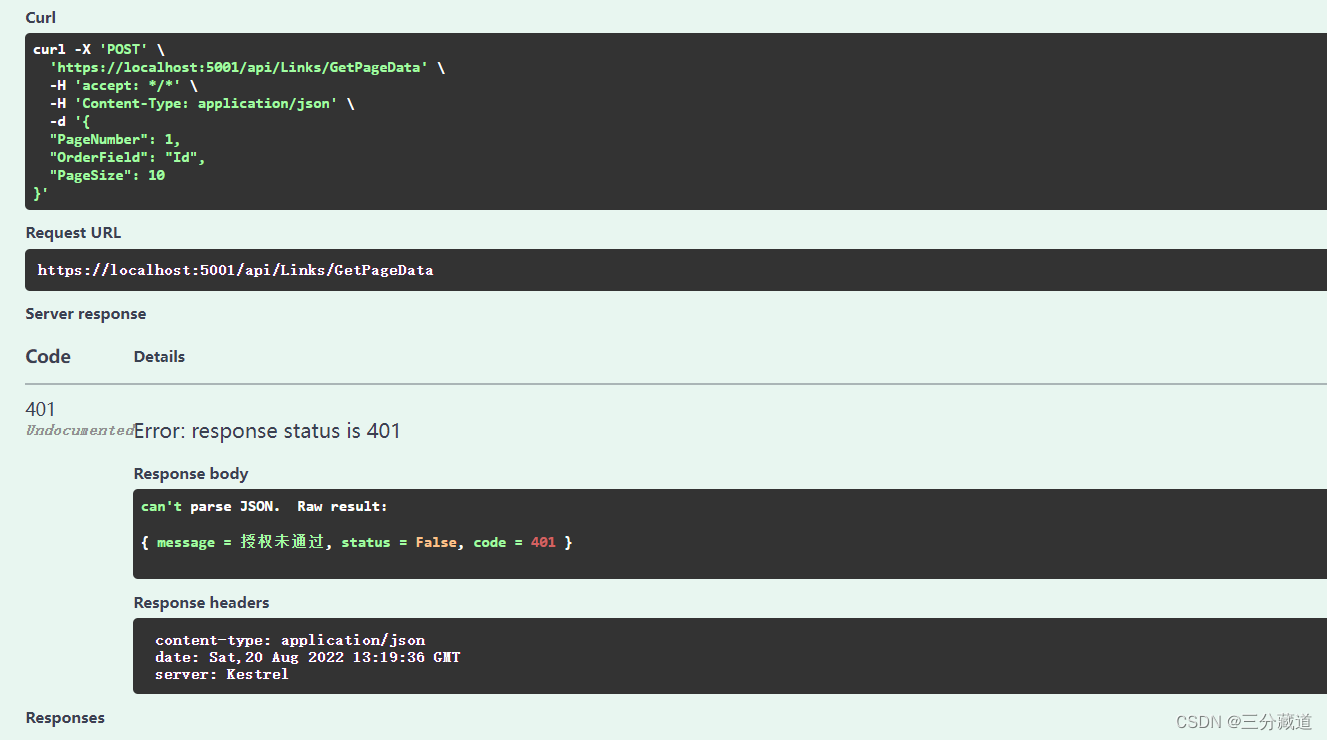Image resolution: width=1327 pixels, height=740 pixels.
Task: Click the Undocumented label under 401
Action: (80, 430)
